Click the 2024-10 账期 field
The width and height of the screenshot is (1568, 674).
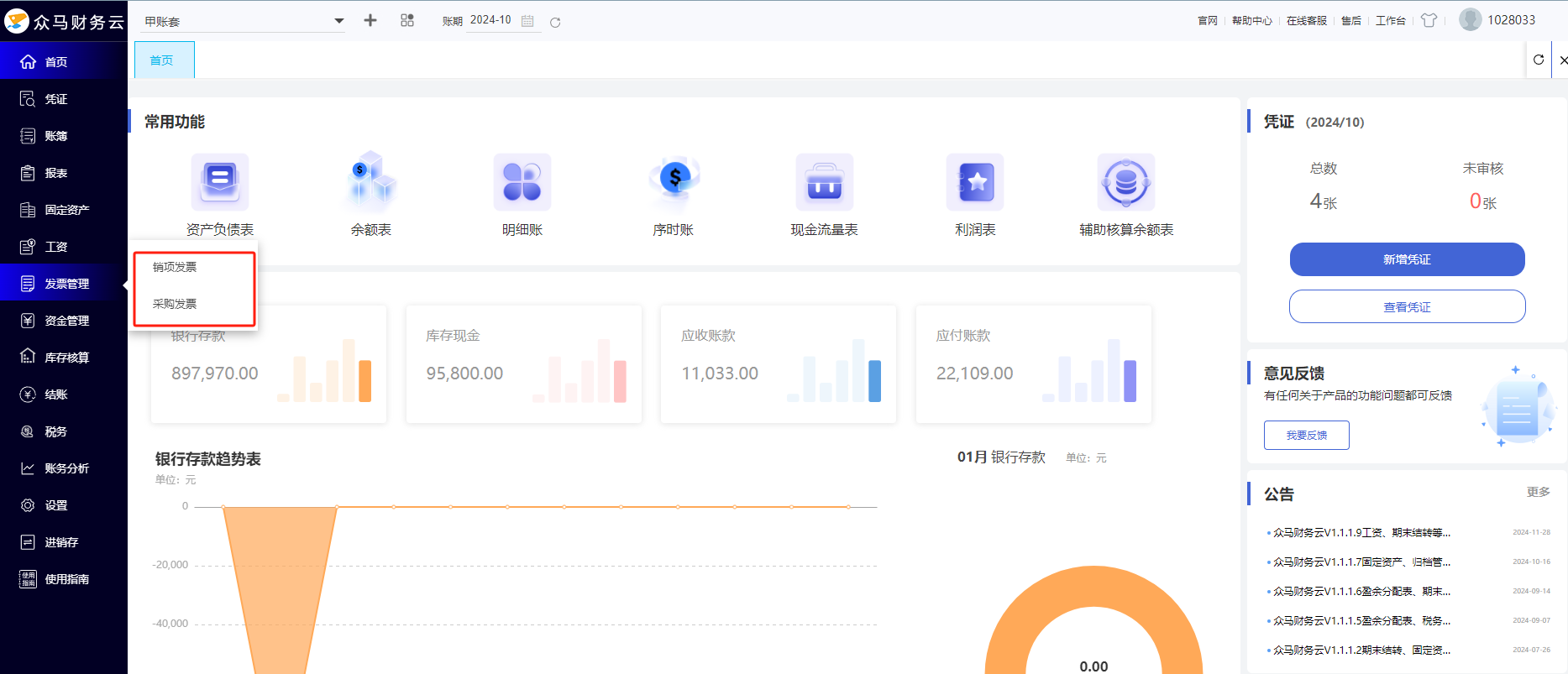click(x=491, y=20)
